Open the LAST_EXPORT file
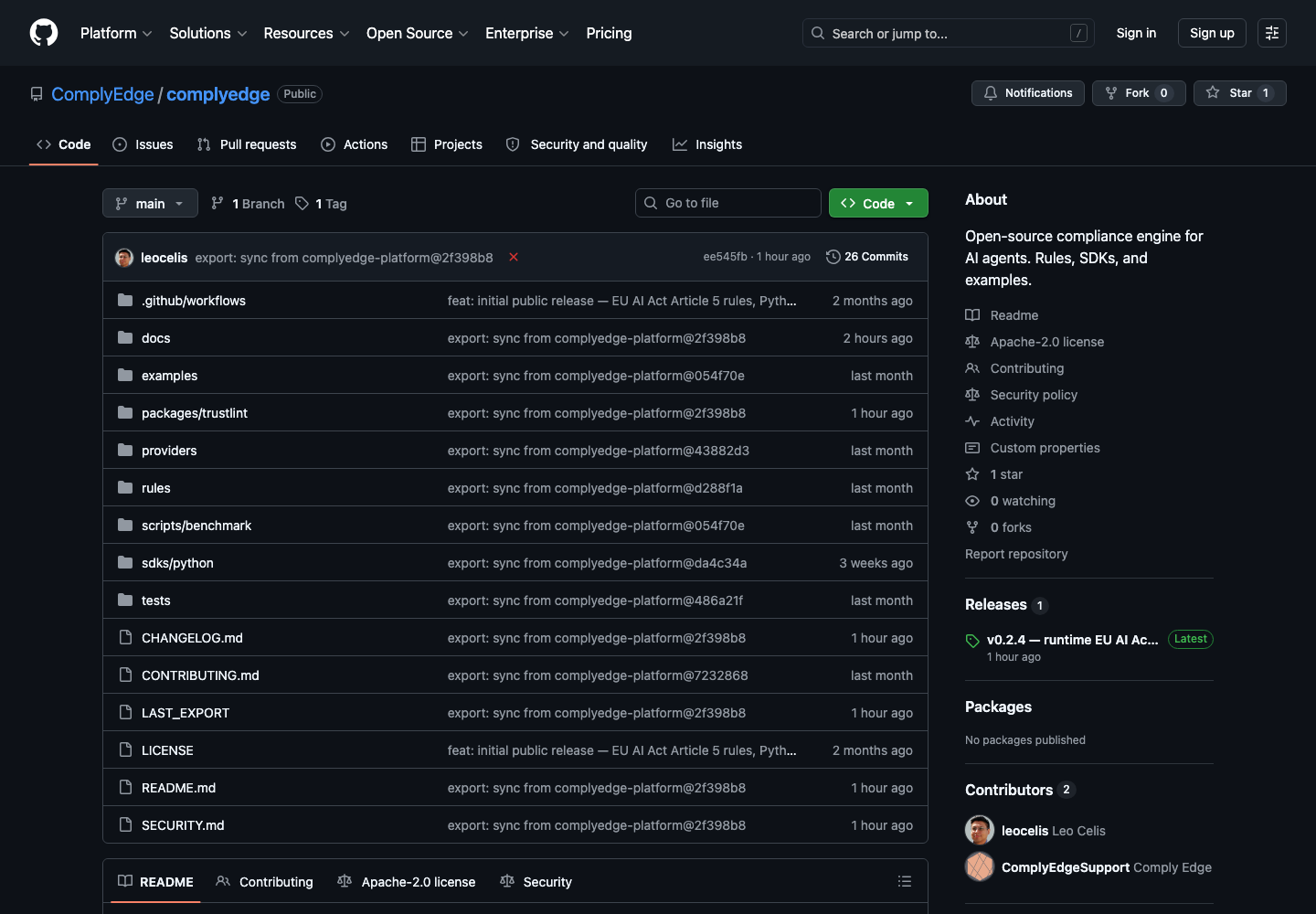 point(186,713)
